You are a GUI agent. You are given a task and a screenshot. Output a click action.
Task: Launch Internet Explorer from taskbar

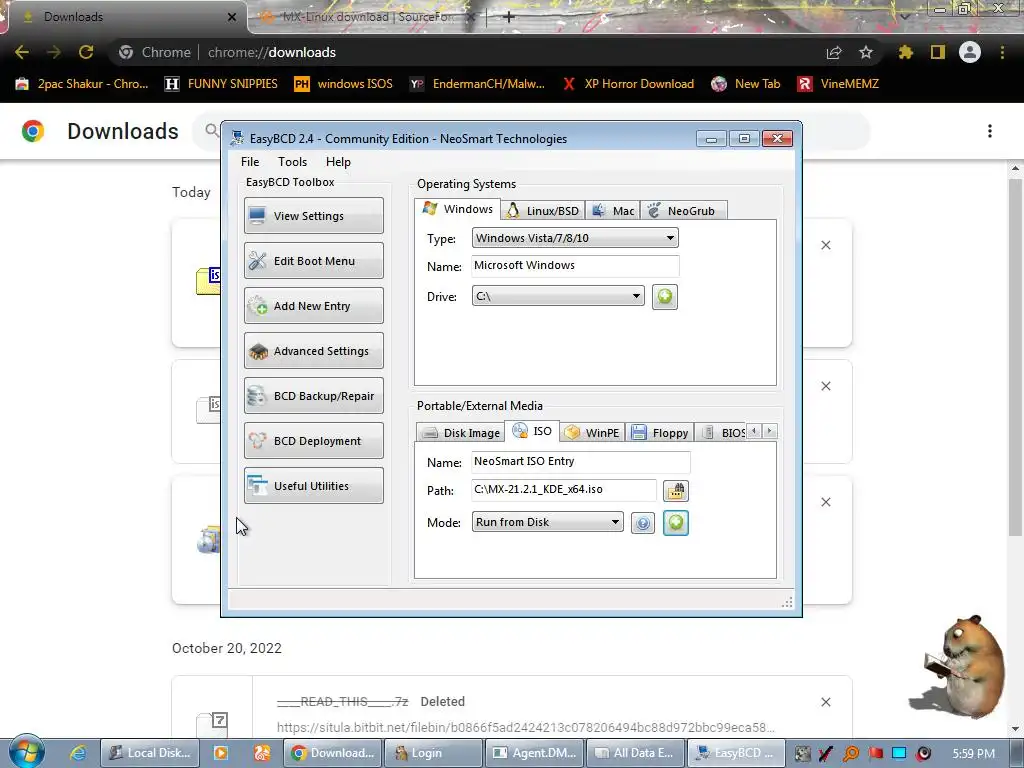[x=78, y=753]
